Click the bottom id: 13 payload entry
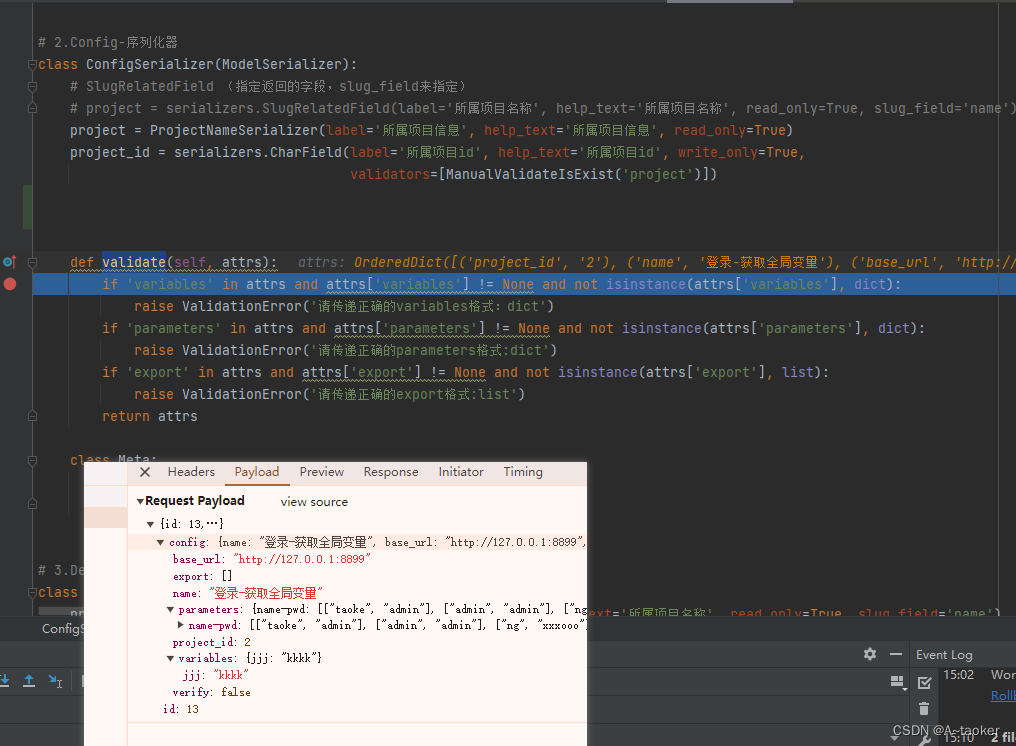 181,709
